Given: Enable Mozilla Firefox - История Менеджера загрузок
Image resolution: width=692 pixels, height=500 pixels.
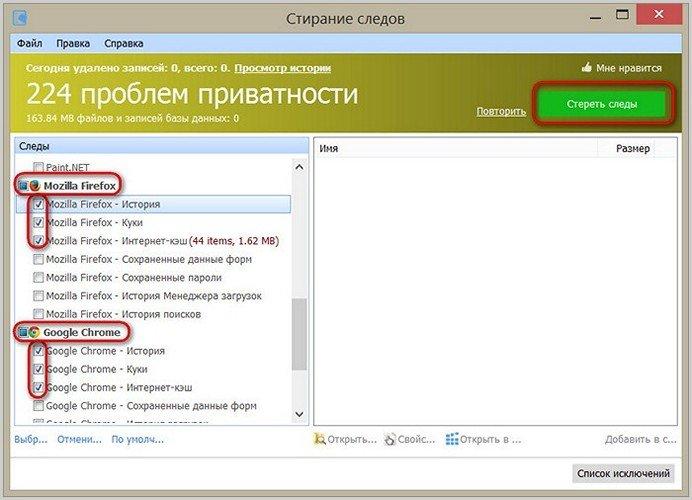Looking at the screenshot, I should pos(38,296).
